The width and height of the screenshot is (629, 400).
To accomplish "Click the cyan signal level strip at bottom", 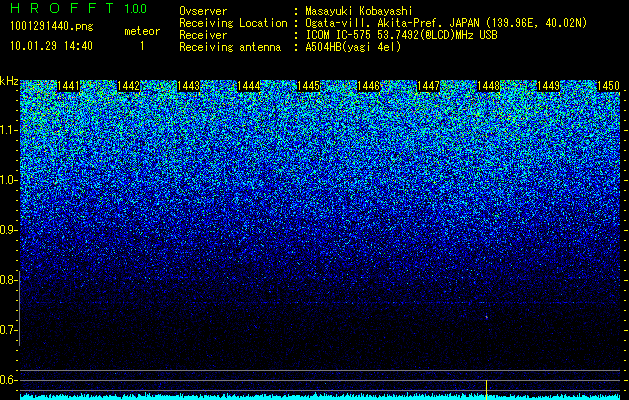I will tap(320, 397).
